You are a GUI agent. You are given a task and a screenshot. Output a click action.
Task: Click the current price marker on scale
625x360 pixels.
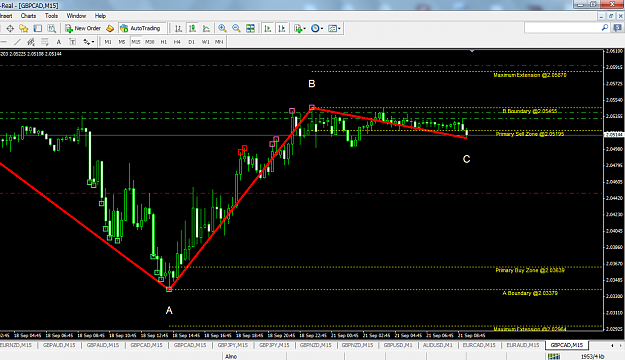[614, 135]
